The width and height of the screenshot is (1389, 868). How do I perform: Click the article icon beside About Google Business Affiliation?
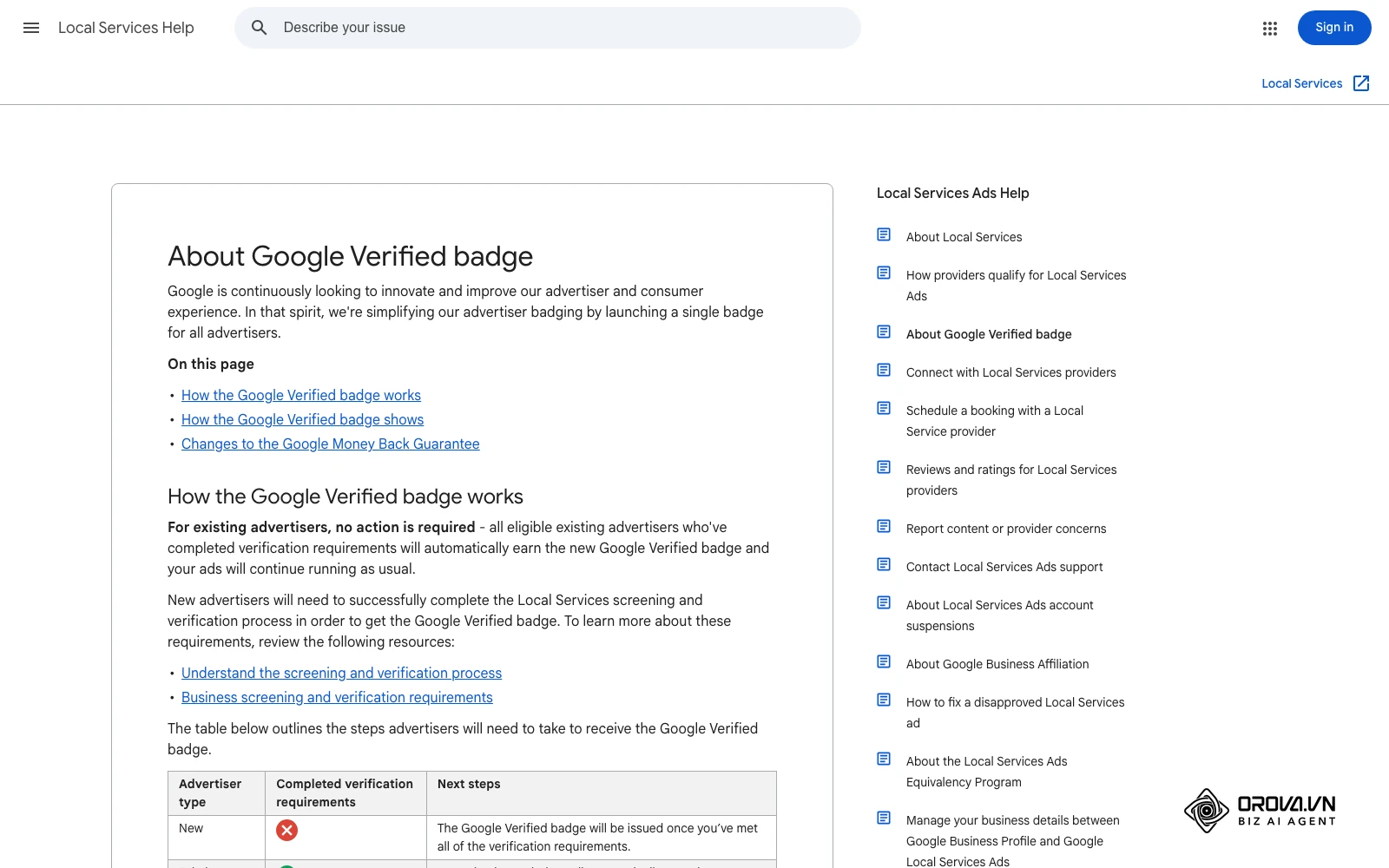[x=884, y=661]
